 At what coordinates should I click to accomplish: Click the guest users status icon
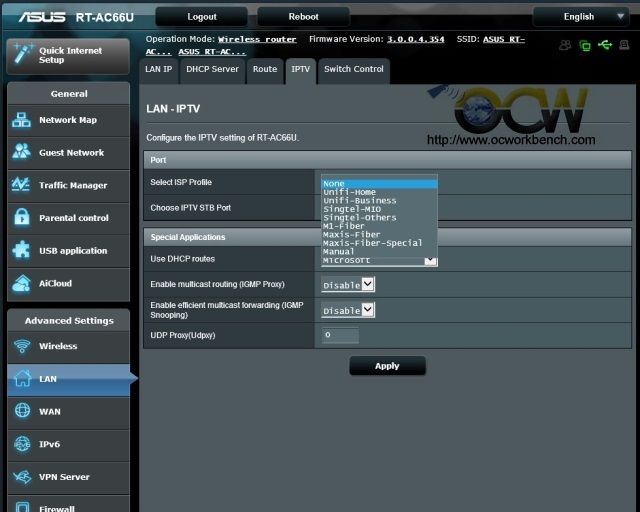click(x=565, y=45)
